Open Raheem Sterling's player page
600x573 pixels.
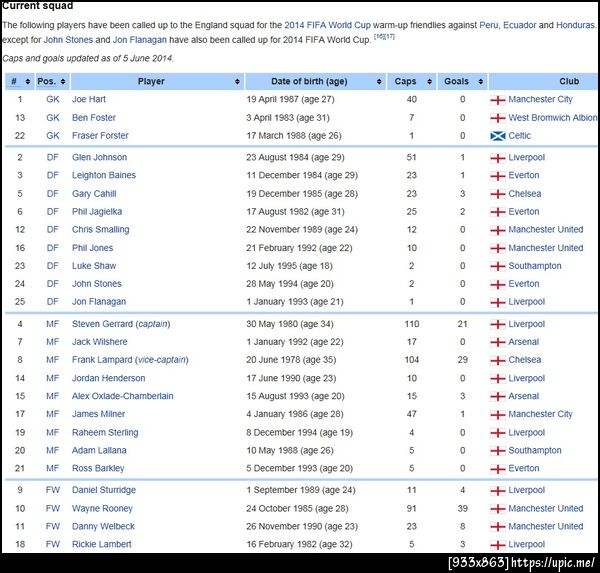[105, 433]
